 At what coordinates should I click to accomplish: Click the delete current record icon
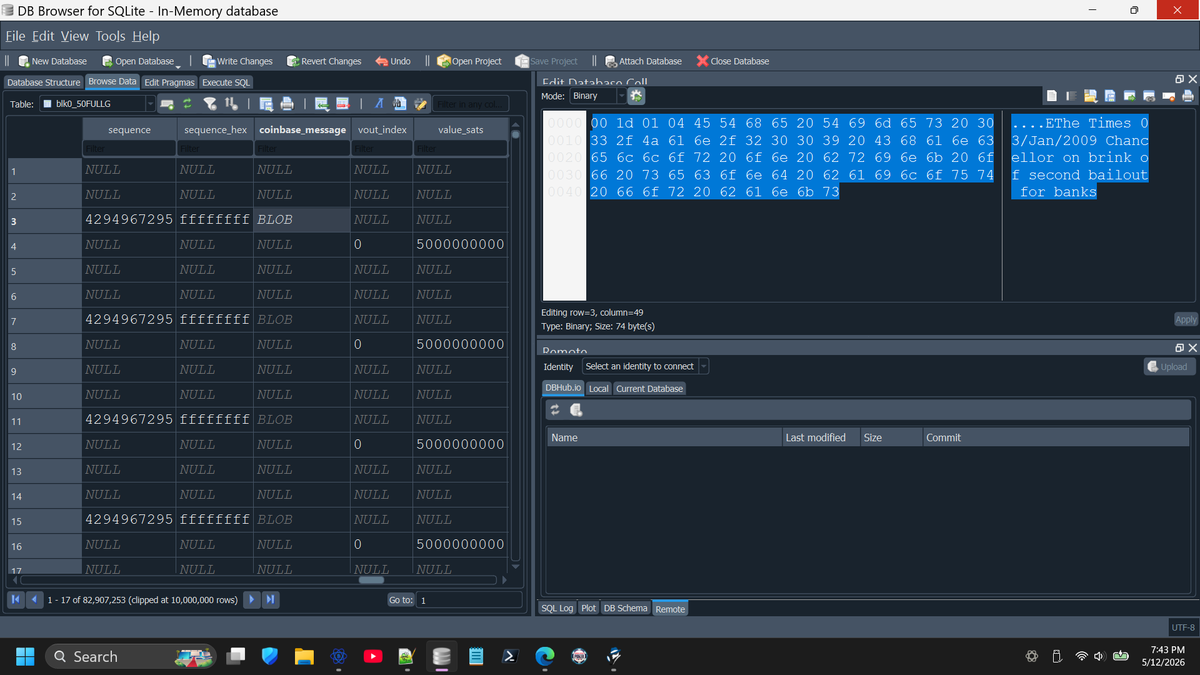343,104
